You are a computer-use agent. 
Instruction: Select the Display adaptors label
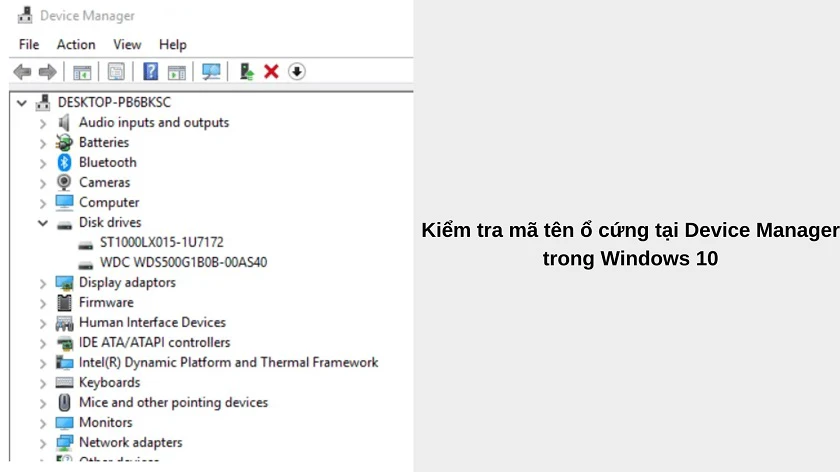[x=127, y=282]
